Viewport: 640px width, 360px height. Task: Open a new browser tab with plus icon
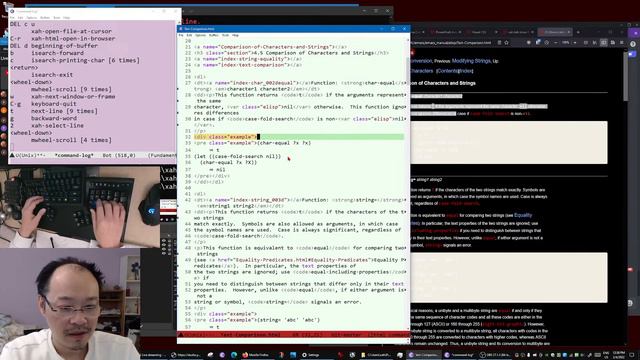pyautogui.click(x=578, y=32)
